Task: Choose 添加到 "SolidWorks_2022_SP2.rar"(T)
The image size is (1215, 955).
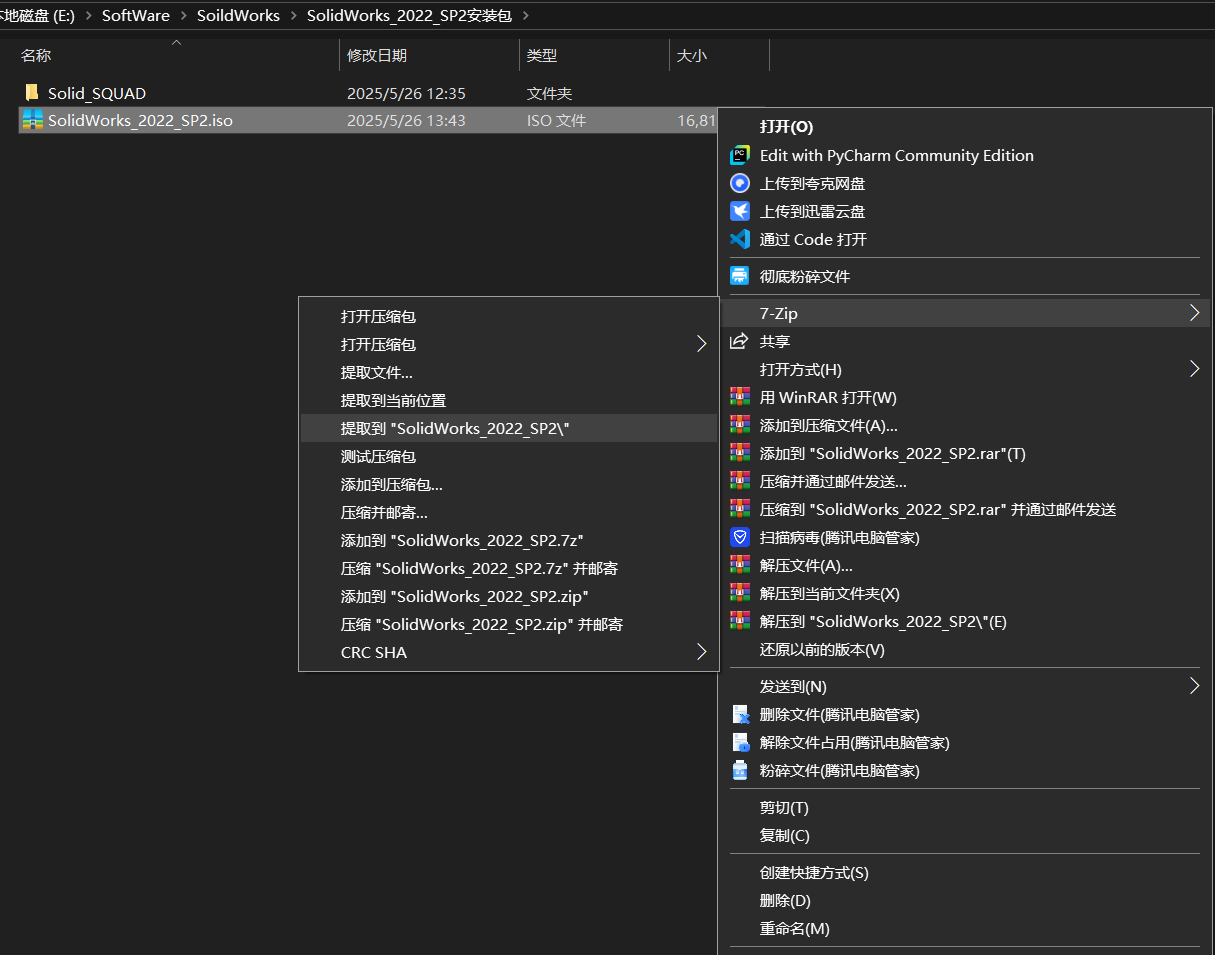Action: 965,453
